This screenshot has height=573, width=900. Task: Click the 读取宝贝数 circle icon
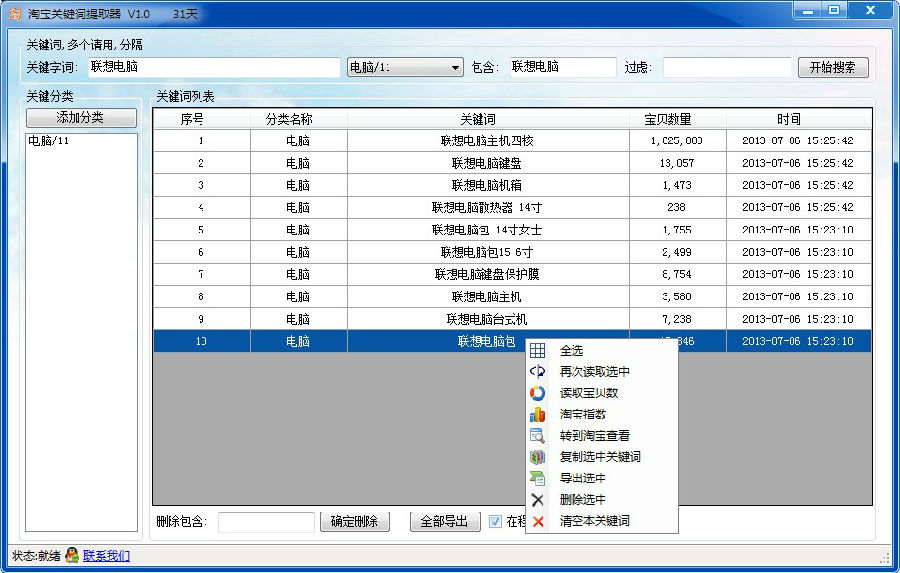538,393
